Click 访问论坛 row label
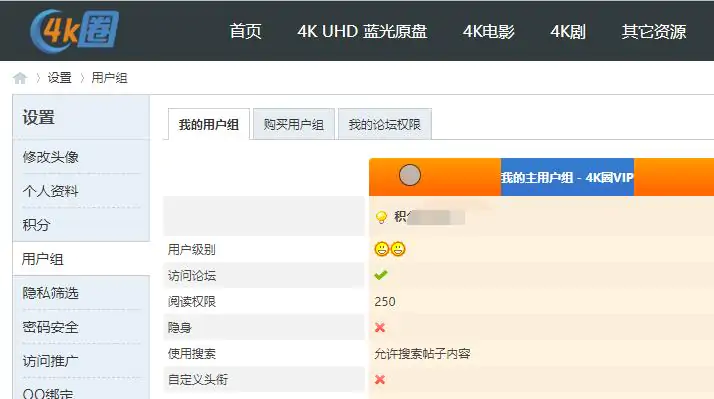The height and width of the screenshot is (399, 714). click(x=191, y=275)
